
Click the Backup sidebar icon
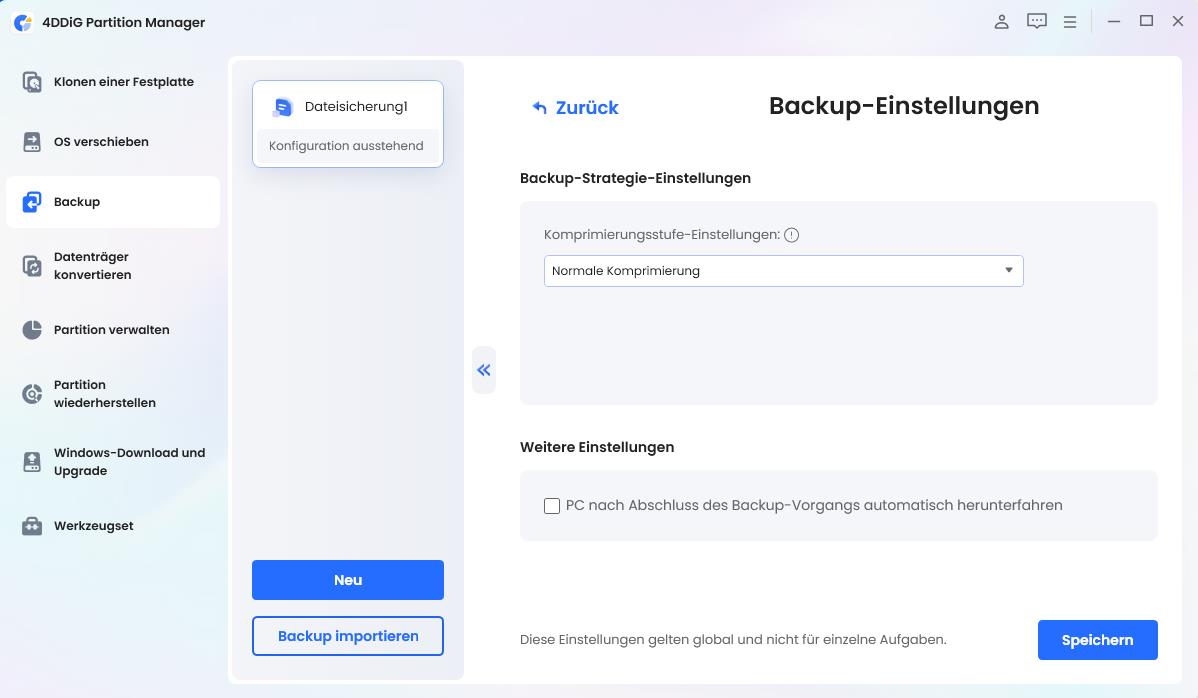(x=32, y=201)
